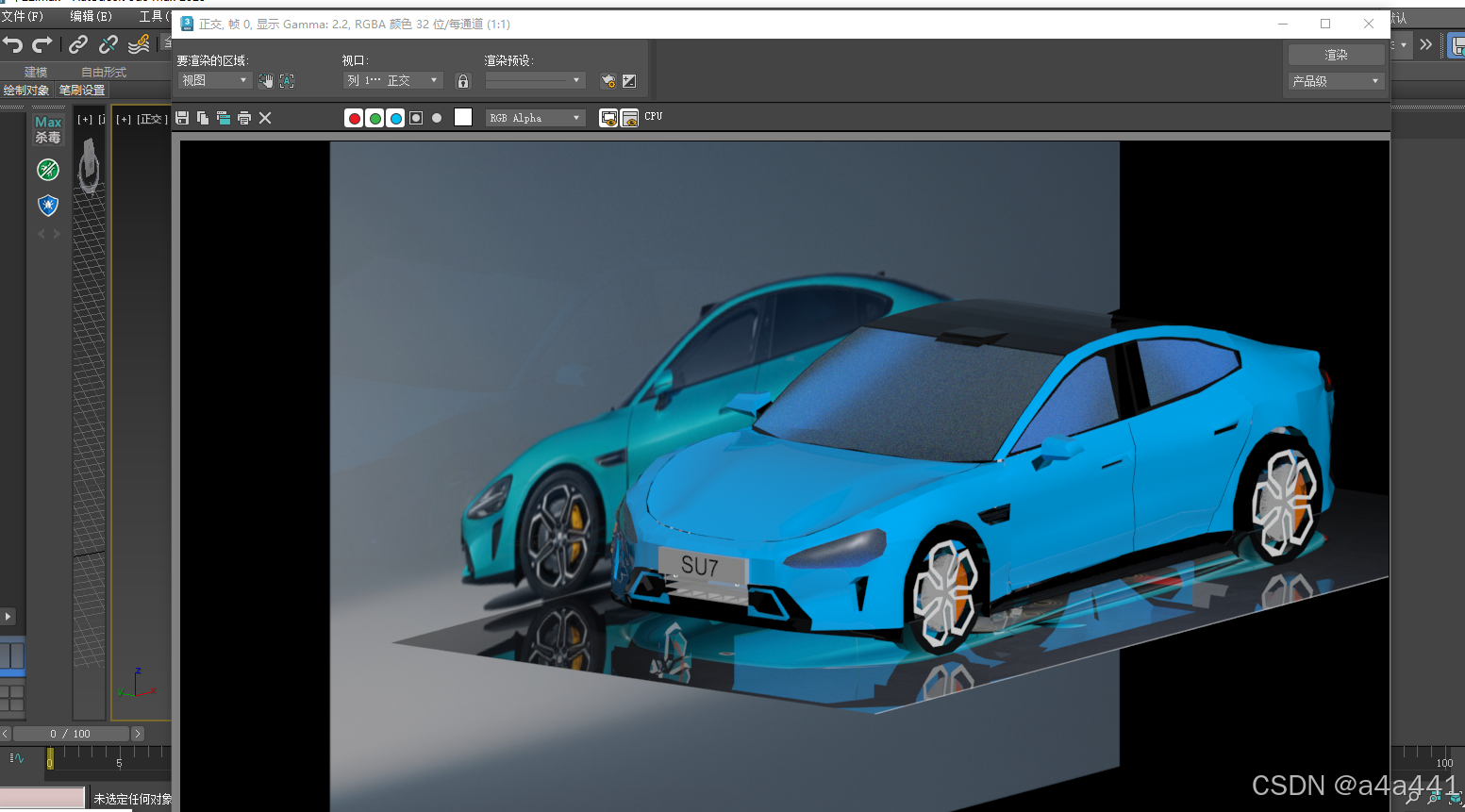Viewport: 1465px width, 812px height.
Task: Print the rendered image
Action: tap(244, 118)
